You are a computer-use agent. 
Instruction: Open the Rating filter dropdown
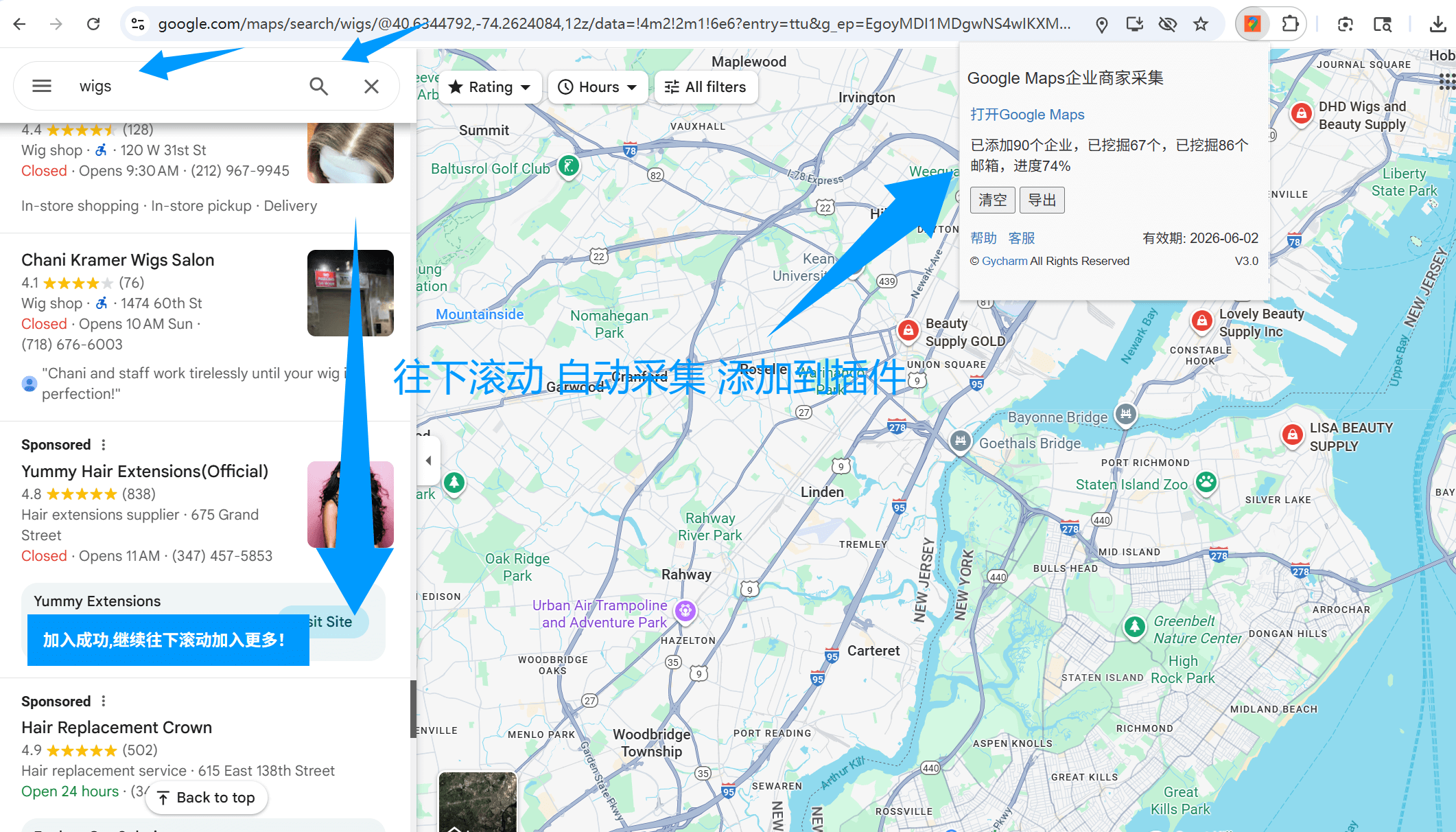click(490, 87)
